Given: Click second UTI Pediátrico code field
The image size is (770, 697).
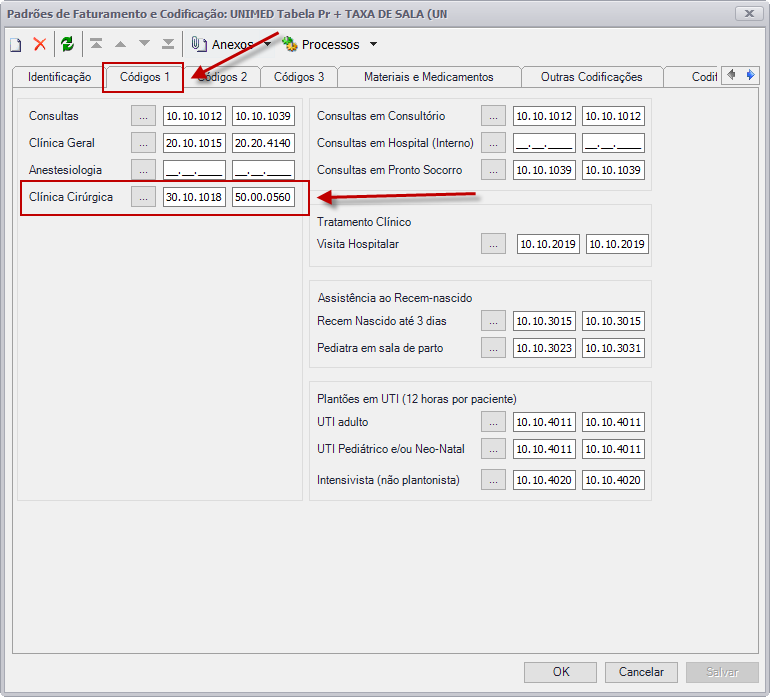Looking at the screenshot, I should pyautogui.click(x=613, y=449).
